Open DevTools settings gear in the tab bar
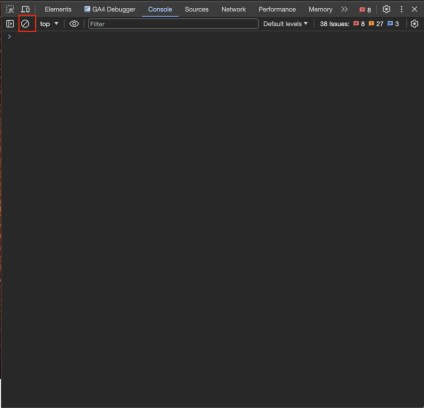The width and height of the screenshot is (424, 408). pyautogui.click(x=386, y=9)
